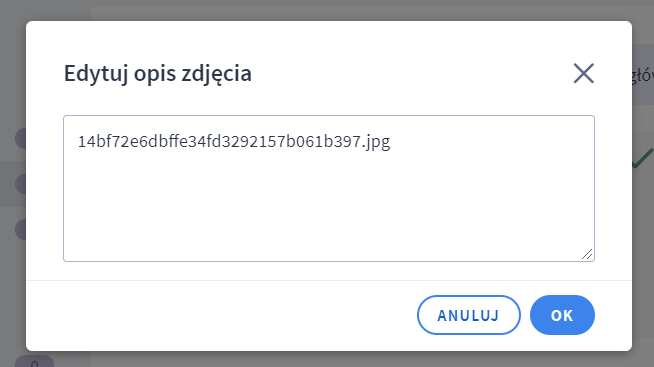Screen dimensions: 654x367
Task: Click the lowest purple circle beside the dialog
Action: click(20, 229)
